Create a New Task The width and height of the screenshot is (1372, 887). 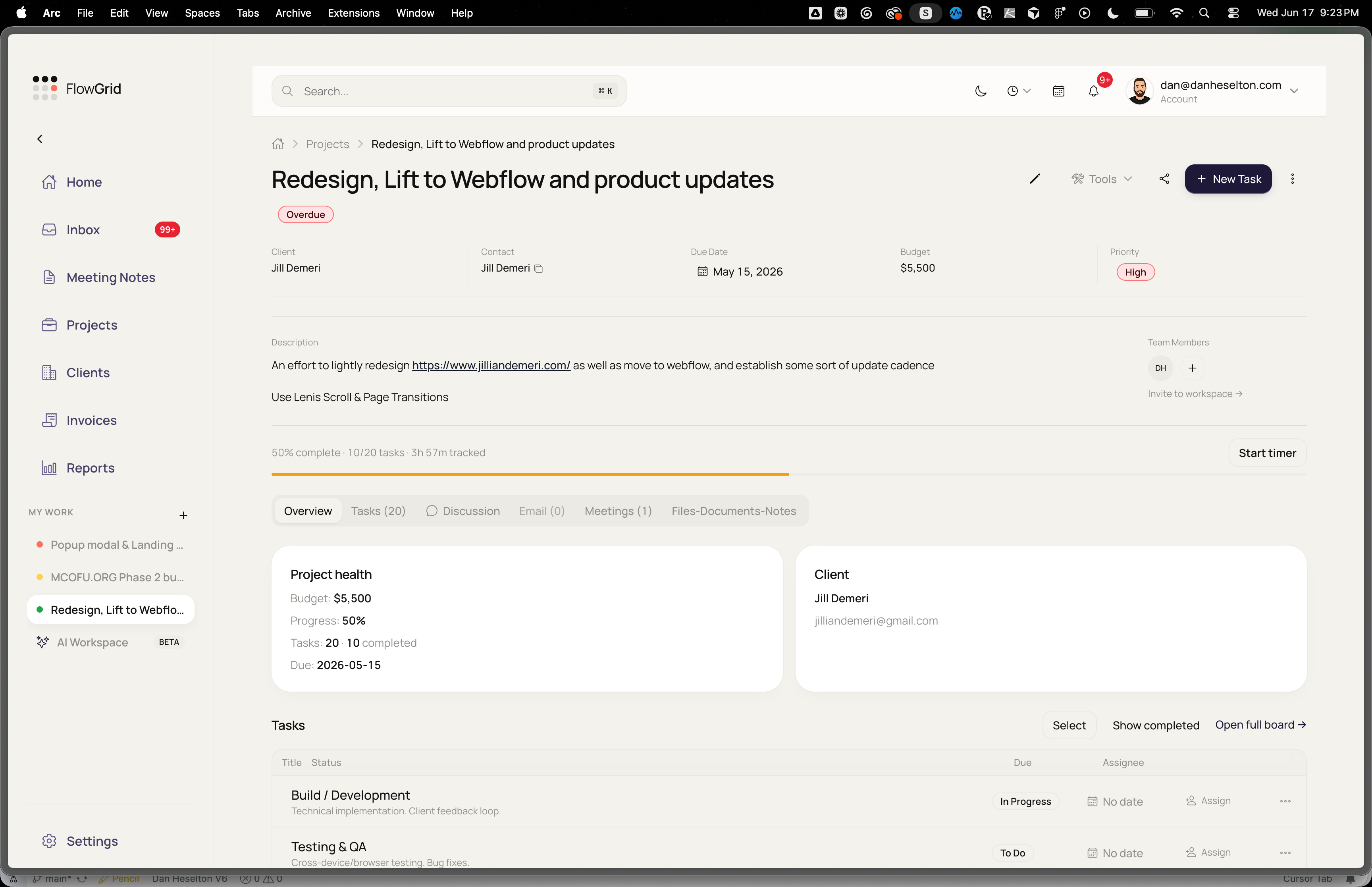pyautogui.click(x=1228, y=179)
